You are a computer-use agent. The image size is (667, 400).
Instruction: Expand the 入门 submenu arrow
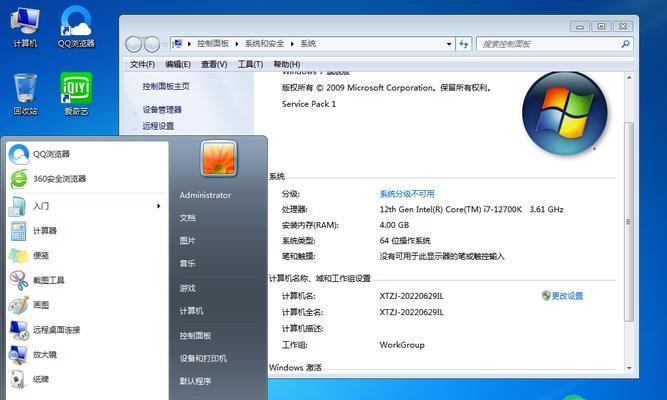click(159, 206)
